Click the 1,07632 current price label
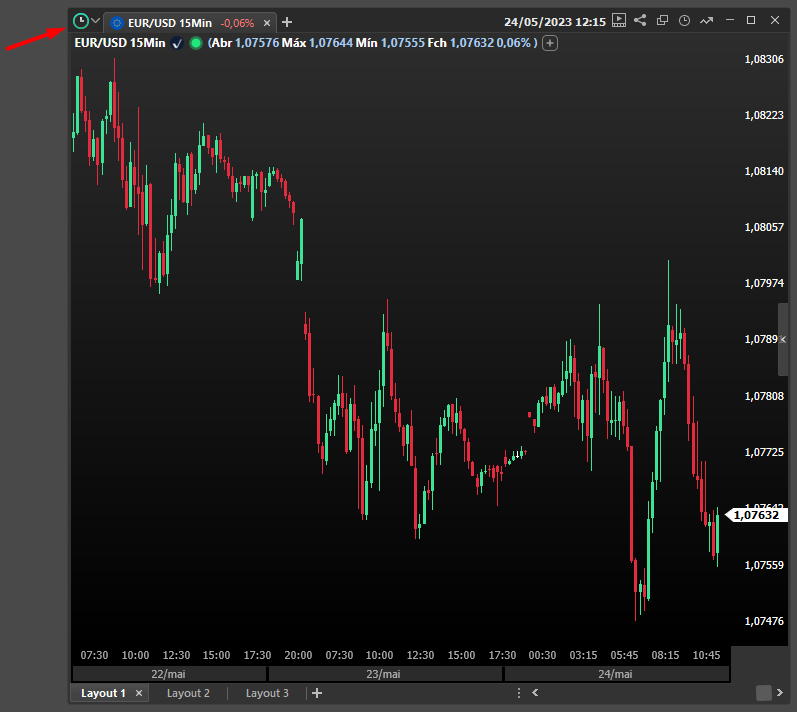The width and height of the screenshot is (797, 712). tap(755, 515)
